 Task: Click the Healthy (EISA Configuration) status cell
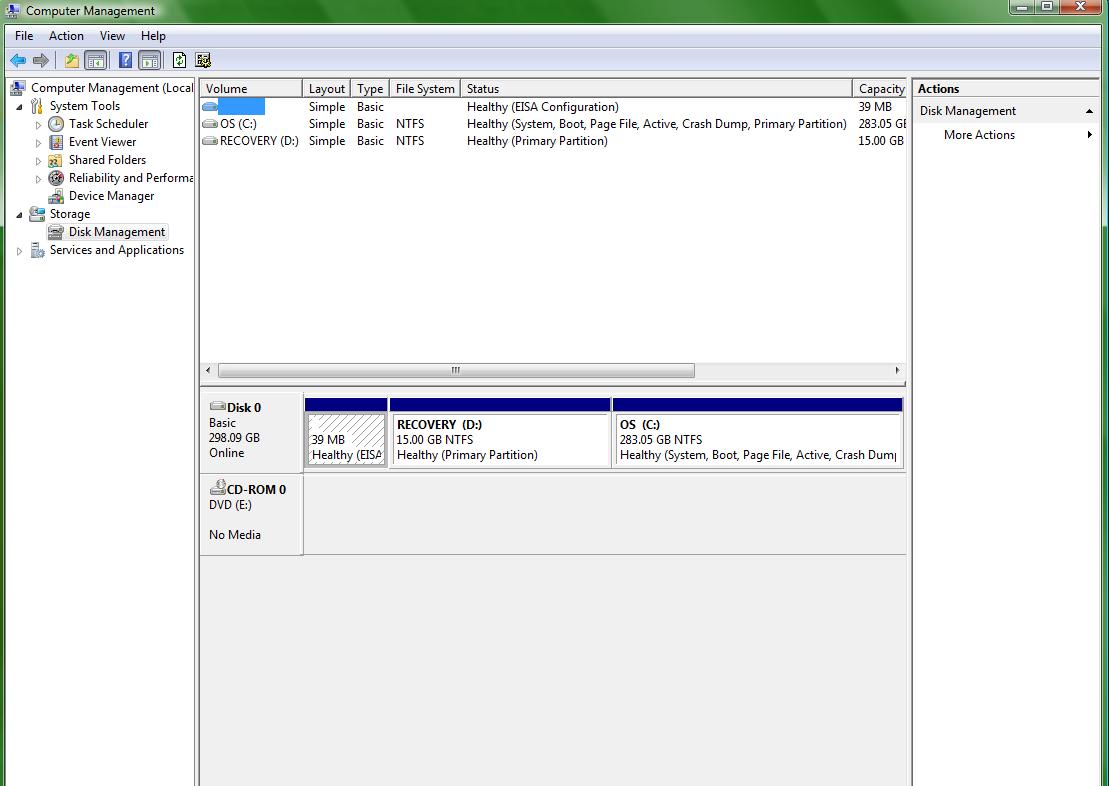[x=542, y=107]
